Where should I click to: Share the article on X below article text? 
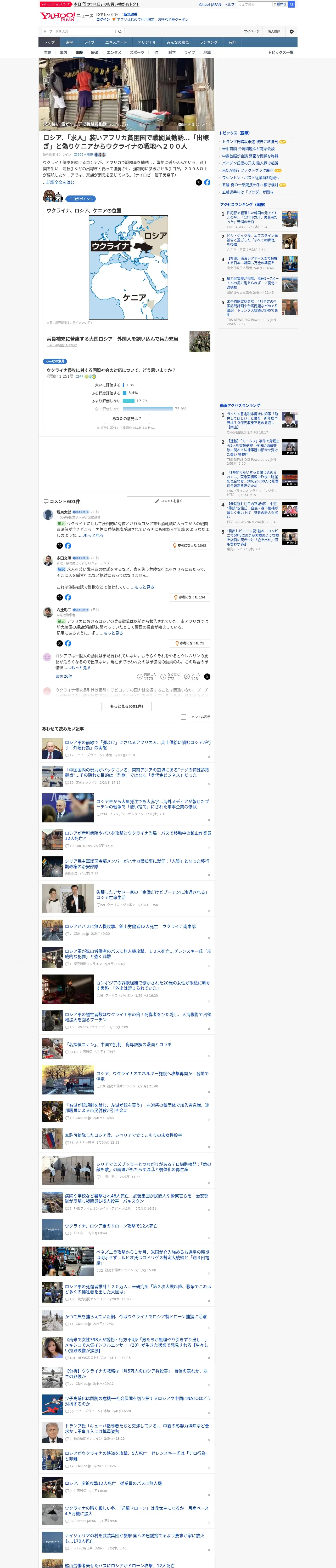(x=199, y=183)
